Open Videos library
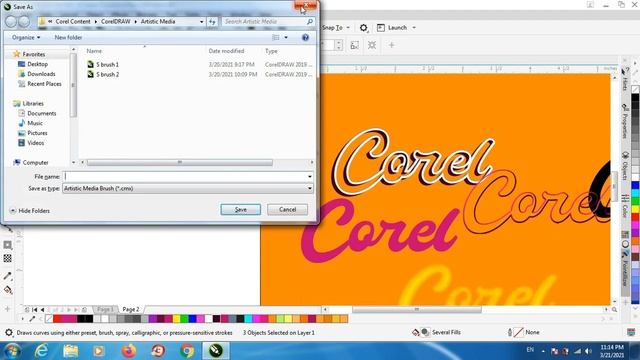The image size is (640, 360). point(31,143)
